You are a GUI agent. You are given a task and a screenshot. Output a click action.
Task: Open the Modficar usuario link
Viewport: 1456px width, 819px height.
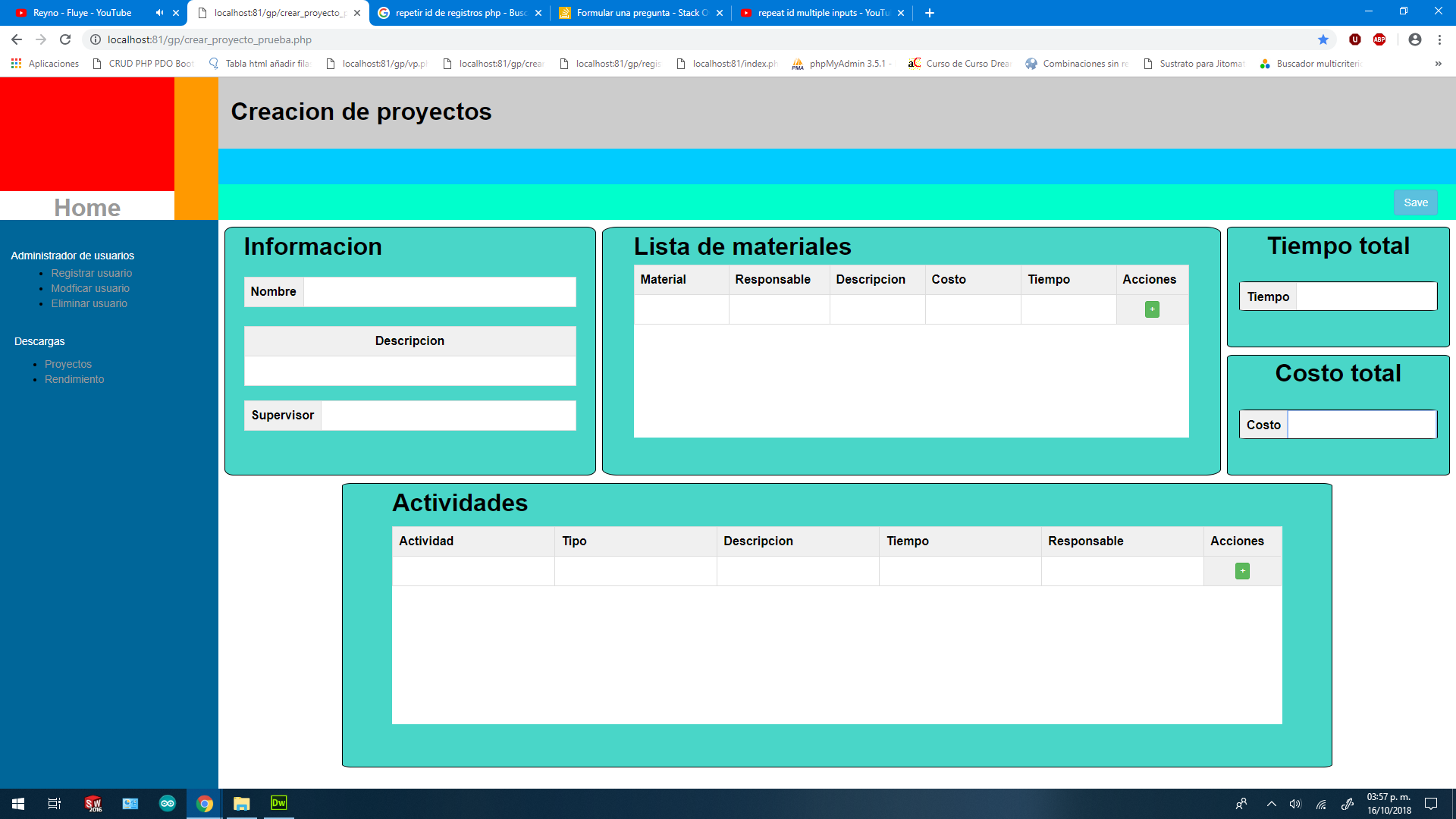pyautogui.click(x=90, y=288)
